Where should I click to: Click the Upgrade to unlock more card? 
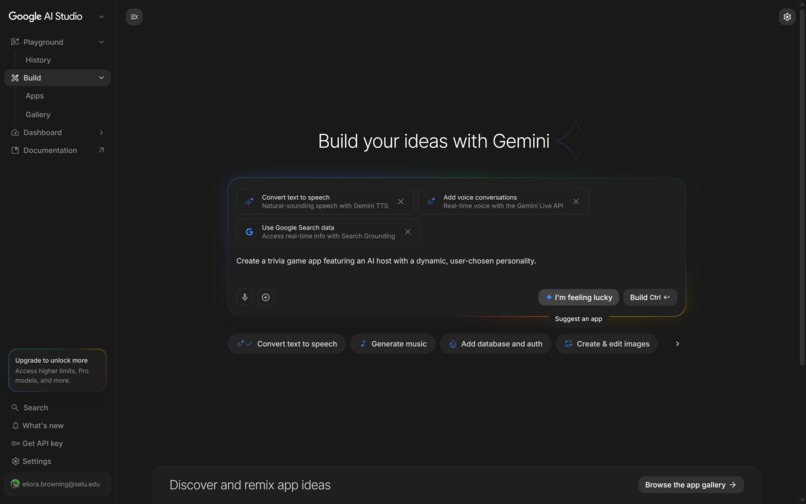point(57,370)
